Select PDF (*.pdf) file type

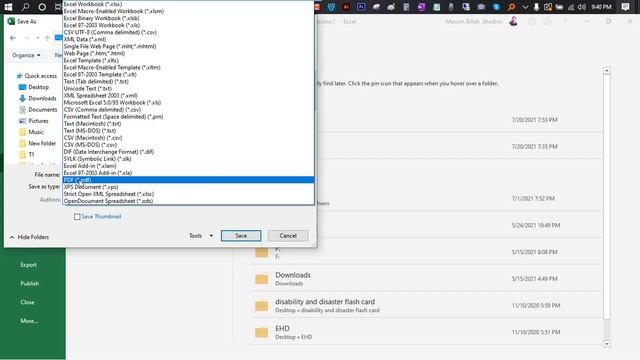point(188,180)
